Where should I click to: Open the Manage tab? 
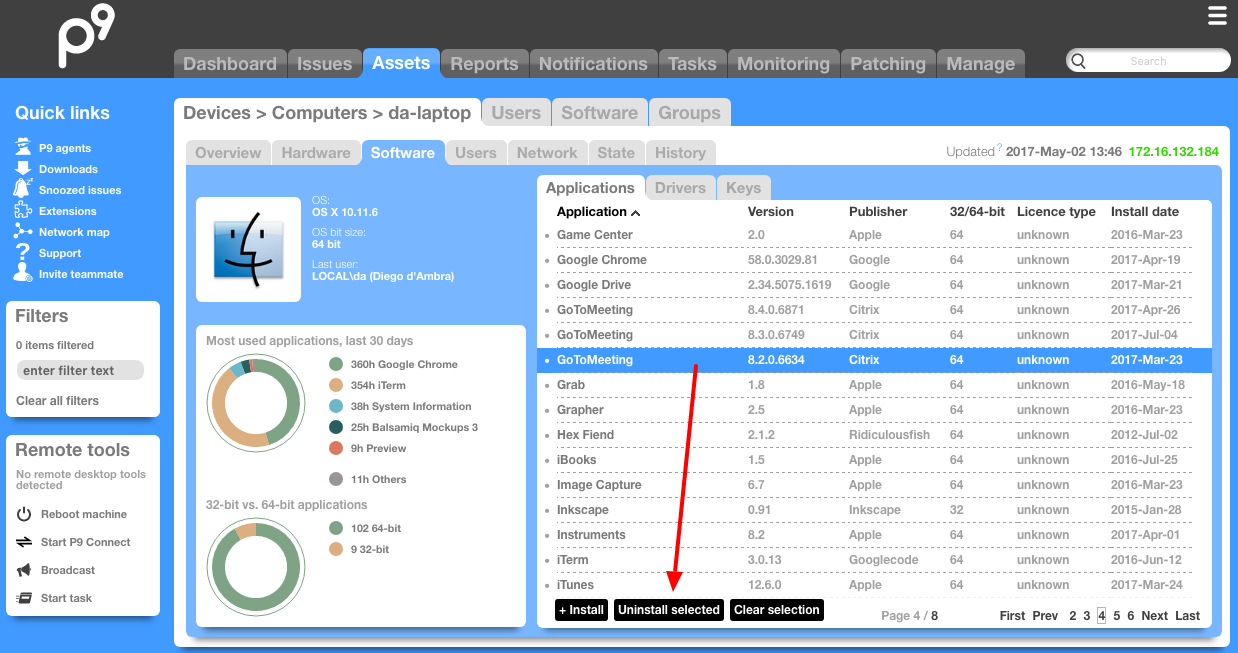(x=981, y=64)
